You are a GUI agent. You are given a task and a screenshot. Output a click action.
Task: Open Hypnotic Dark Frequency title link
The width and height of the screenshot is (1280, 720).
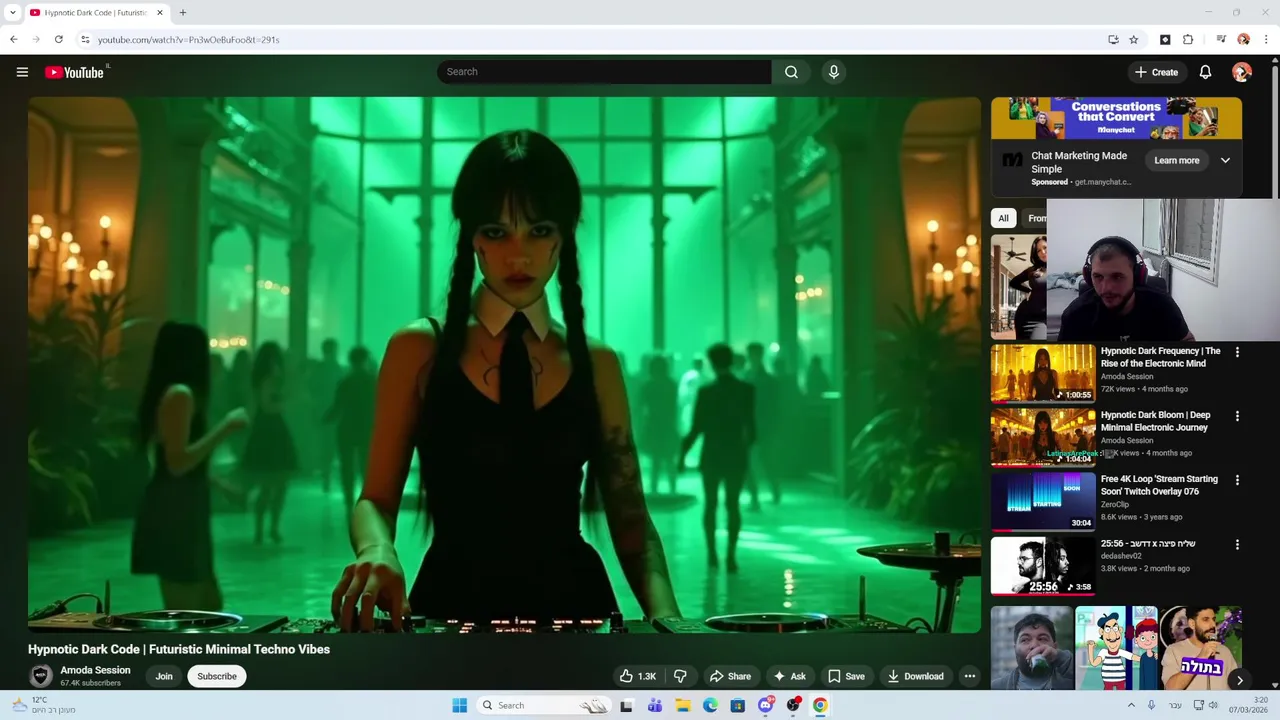tap(1160, 357)
